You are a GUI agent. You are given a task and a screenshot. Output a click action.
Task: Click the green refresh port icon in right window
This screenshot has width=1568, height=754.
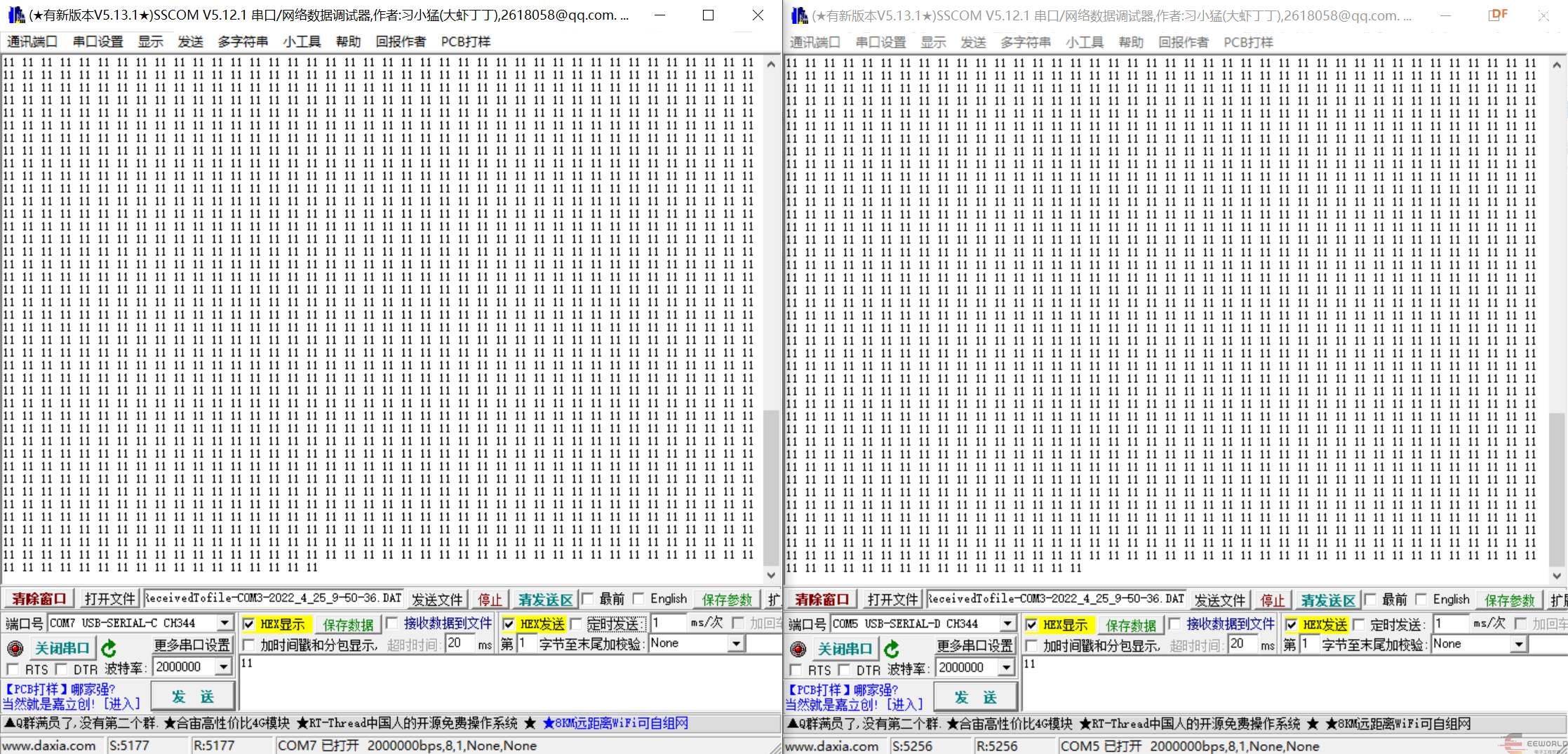tap(891, 649)
